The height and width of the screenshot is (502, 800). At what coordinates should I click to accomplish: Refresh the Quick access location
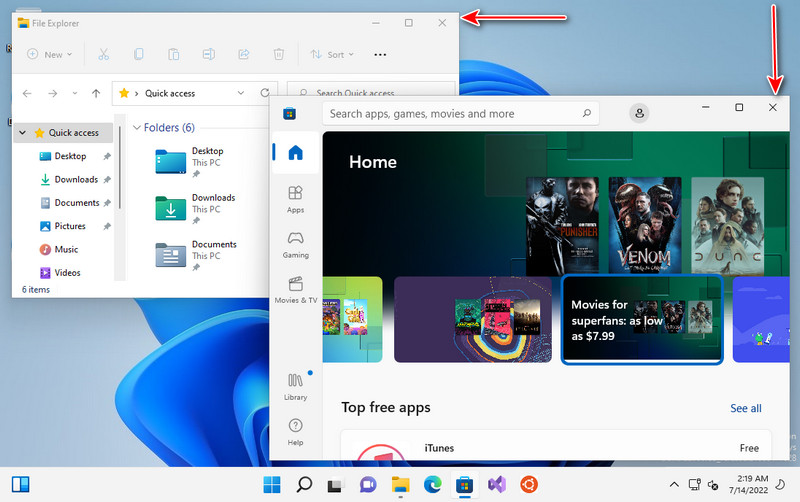point(265,93)
